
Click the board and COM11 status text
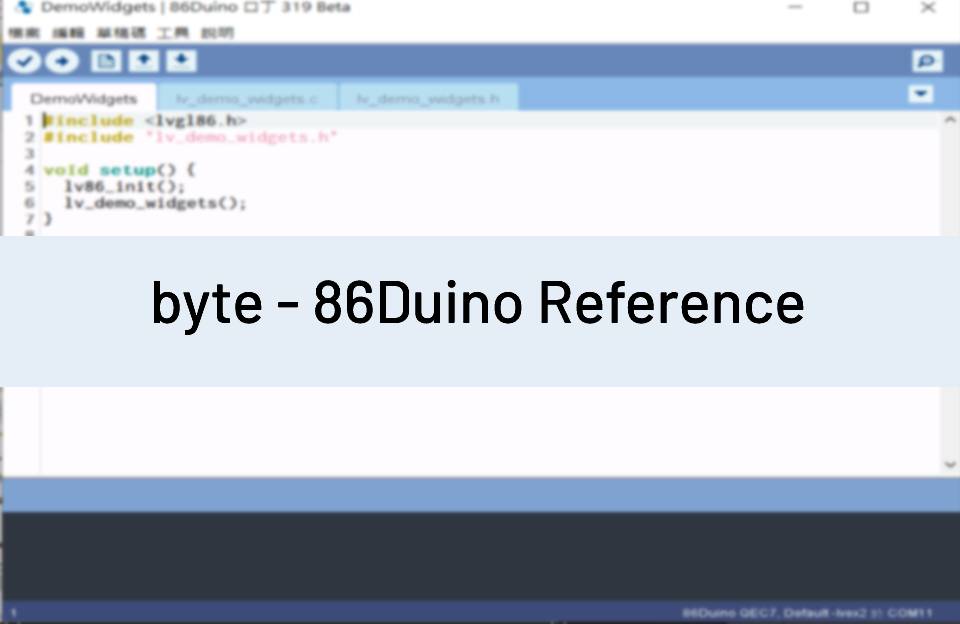click(808, 613)
